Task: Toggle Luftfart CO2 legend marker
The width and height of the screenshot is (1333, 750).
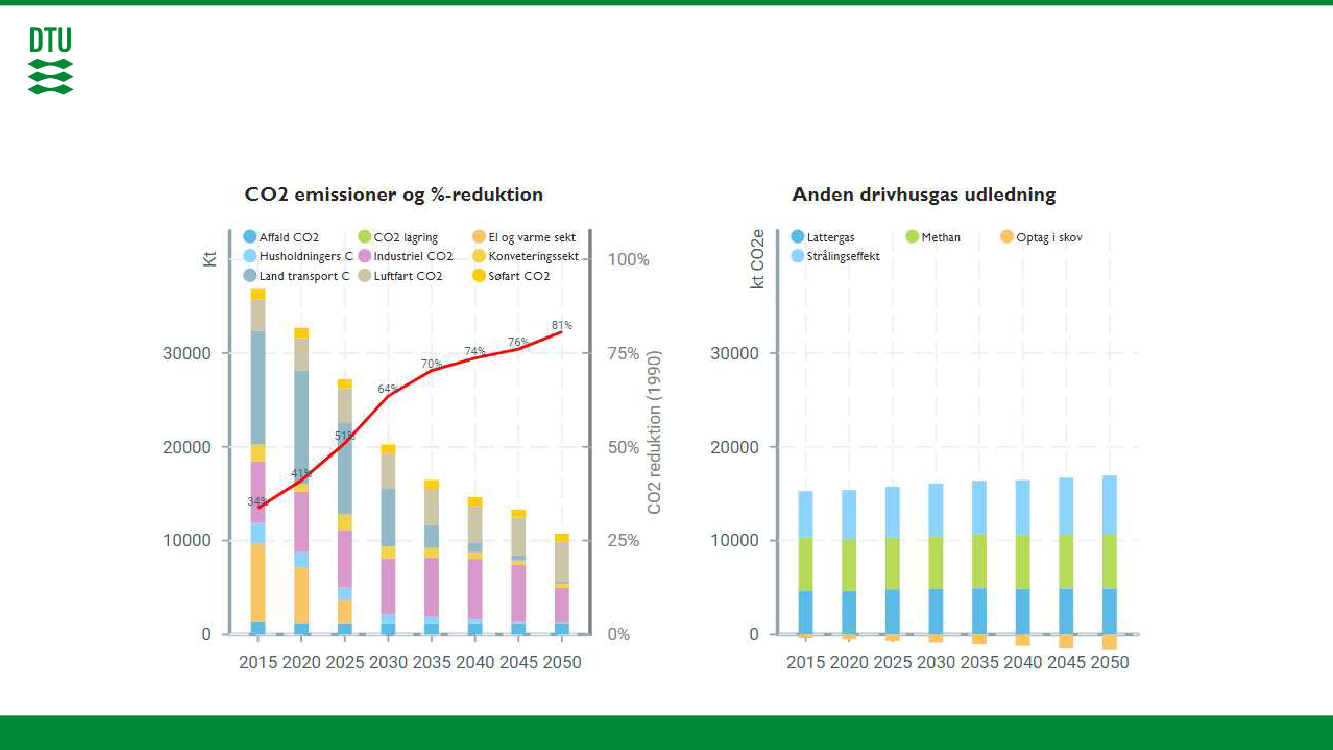Action: click(364, 275)
